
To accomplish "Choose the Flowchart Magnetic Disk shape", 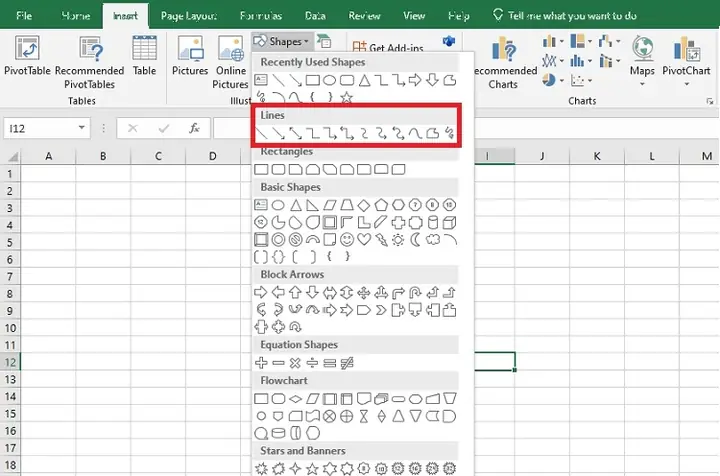I will click(x=278, y=433).
